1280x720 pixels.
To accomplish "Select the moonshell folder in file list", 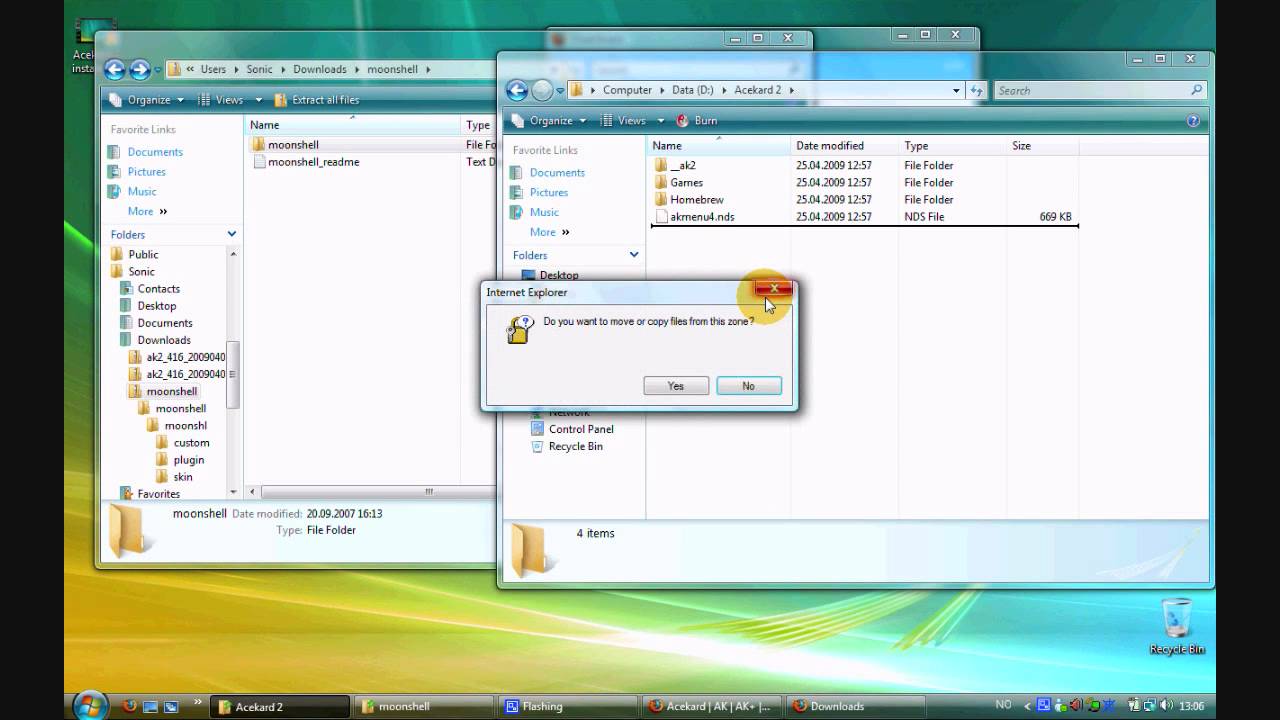I will 293,145.
